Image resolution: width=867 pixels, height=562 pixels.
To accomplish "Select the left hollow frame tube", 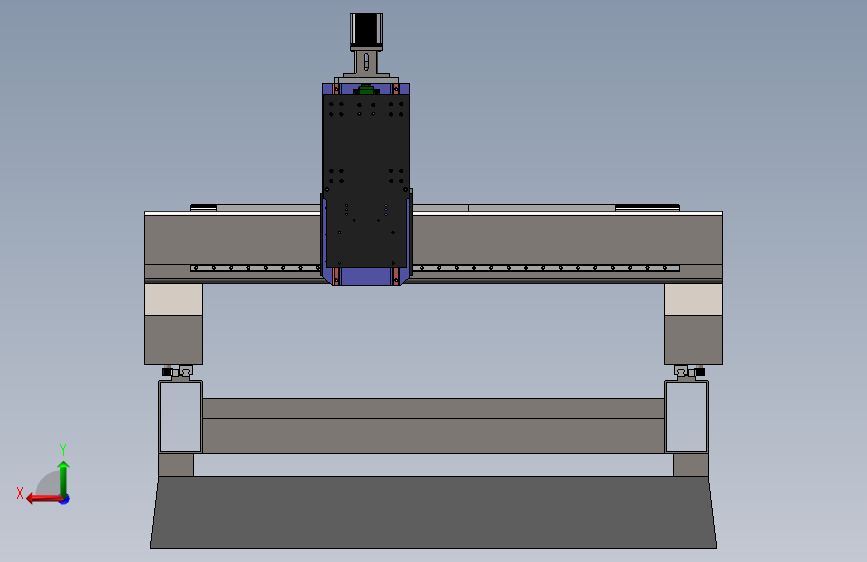I will click(180, 417).
